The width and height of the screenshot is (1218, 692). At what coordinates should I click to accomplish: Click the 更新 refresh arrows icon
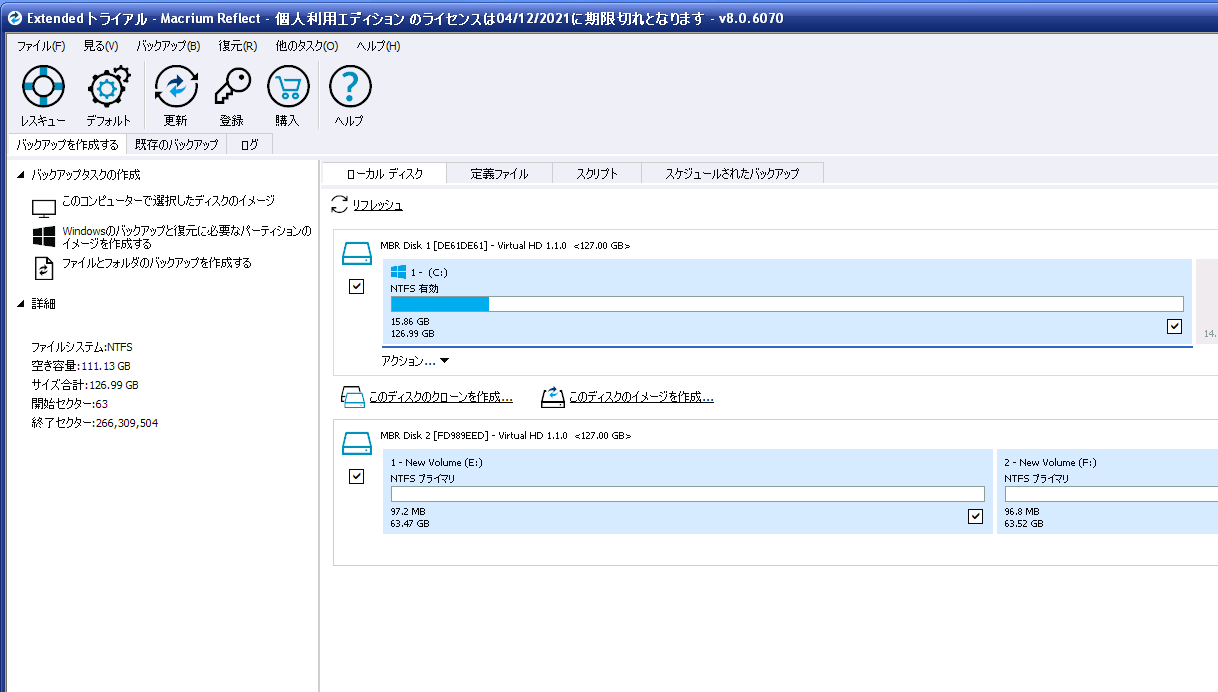click(x=176, y=88)
